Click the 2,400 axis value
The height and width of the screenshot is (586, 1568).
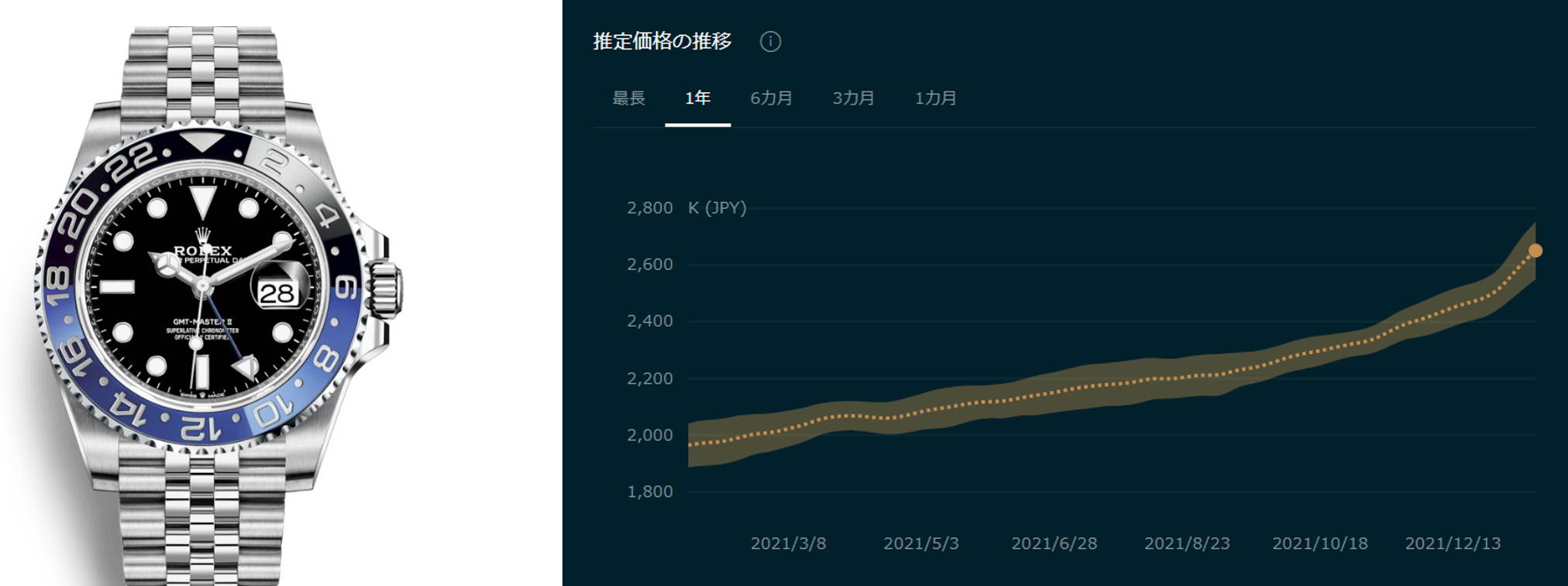click(650, 320)
